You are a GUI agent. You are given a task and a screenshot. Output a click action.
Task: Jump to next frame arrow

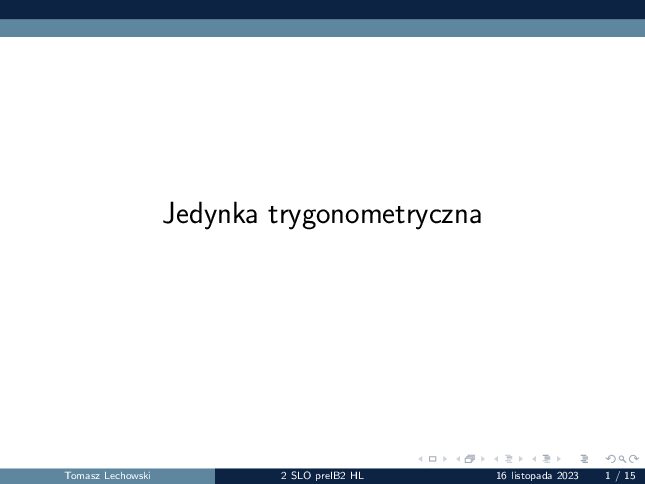click(x=483, y=459)
